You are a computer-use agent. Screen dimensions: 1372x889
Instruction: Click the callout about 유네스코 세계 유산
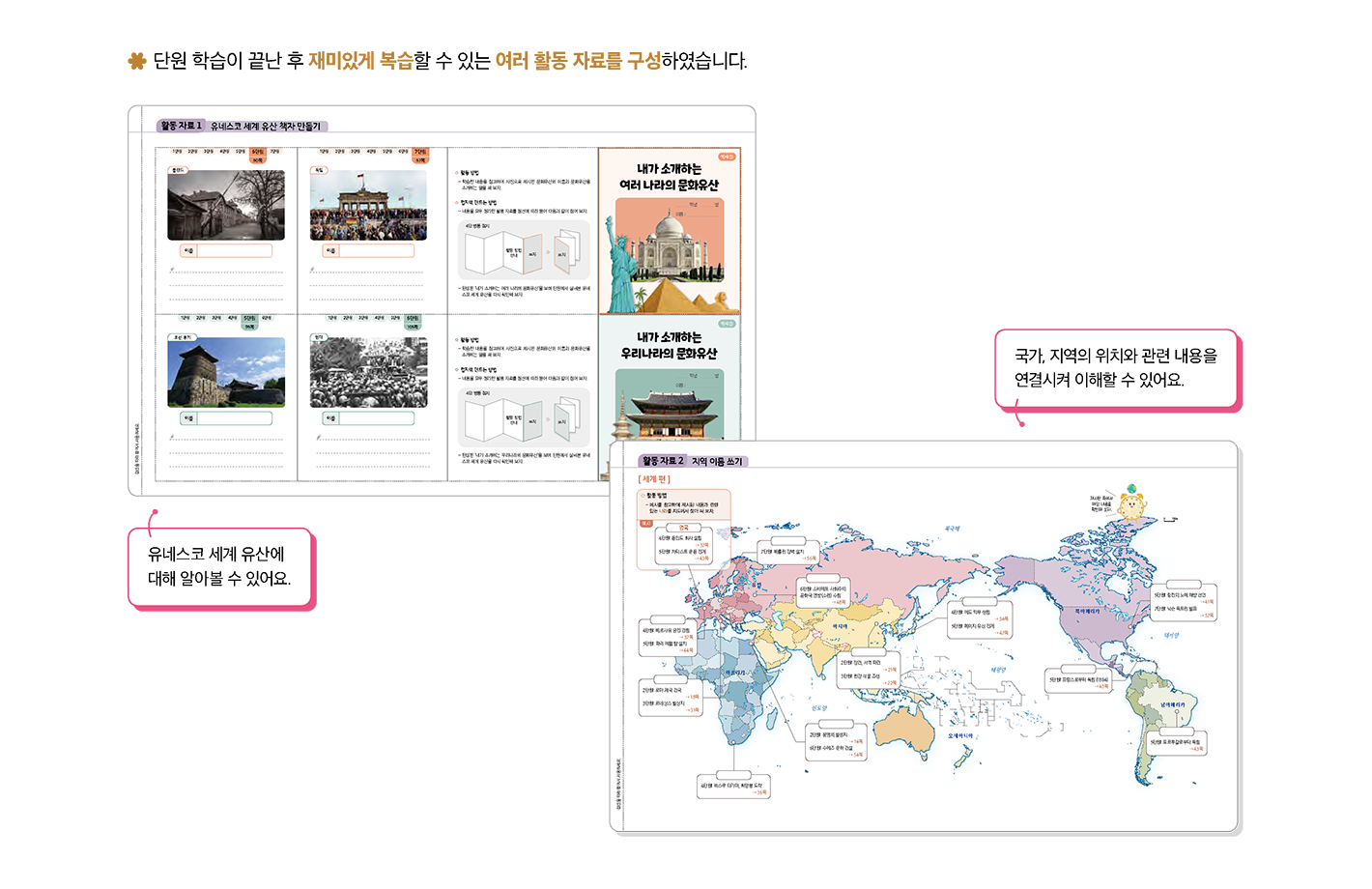point(221,568)
